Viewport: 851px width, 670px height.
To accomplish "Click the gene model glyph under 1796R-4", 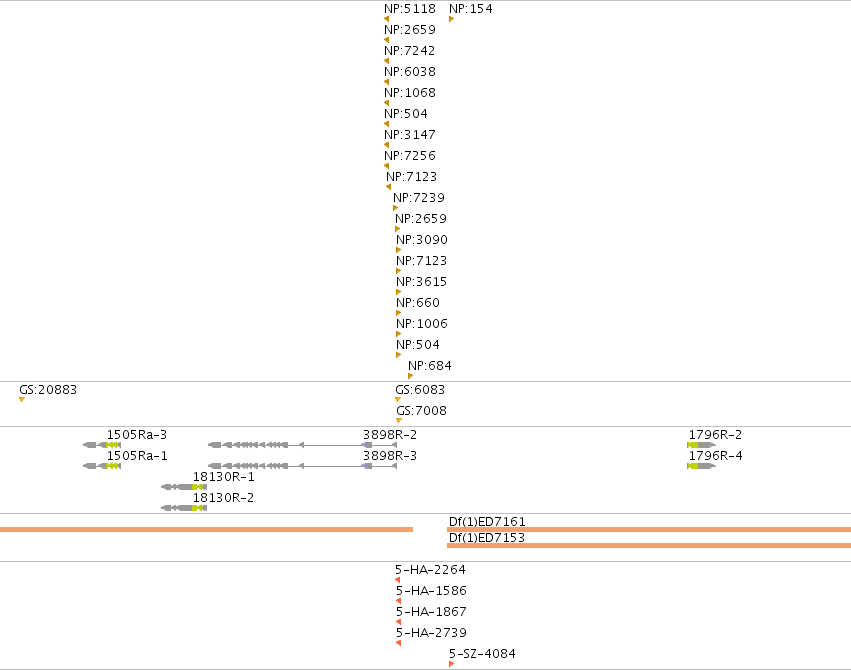I will click(x=701, y=466).
